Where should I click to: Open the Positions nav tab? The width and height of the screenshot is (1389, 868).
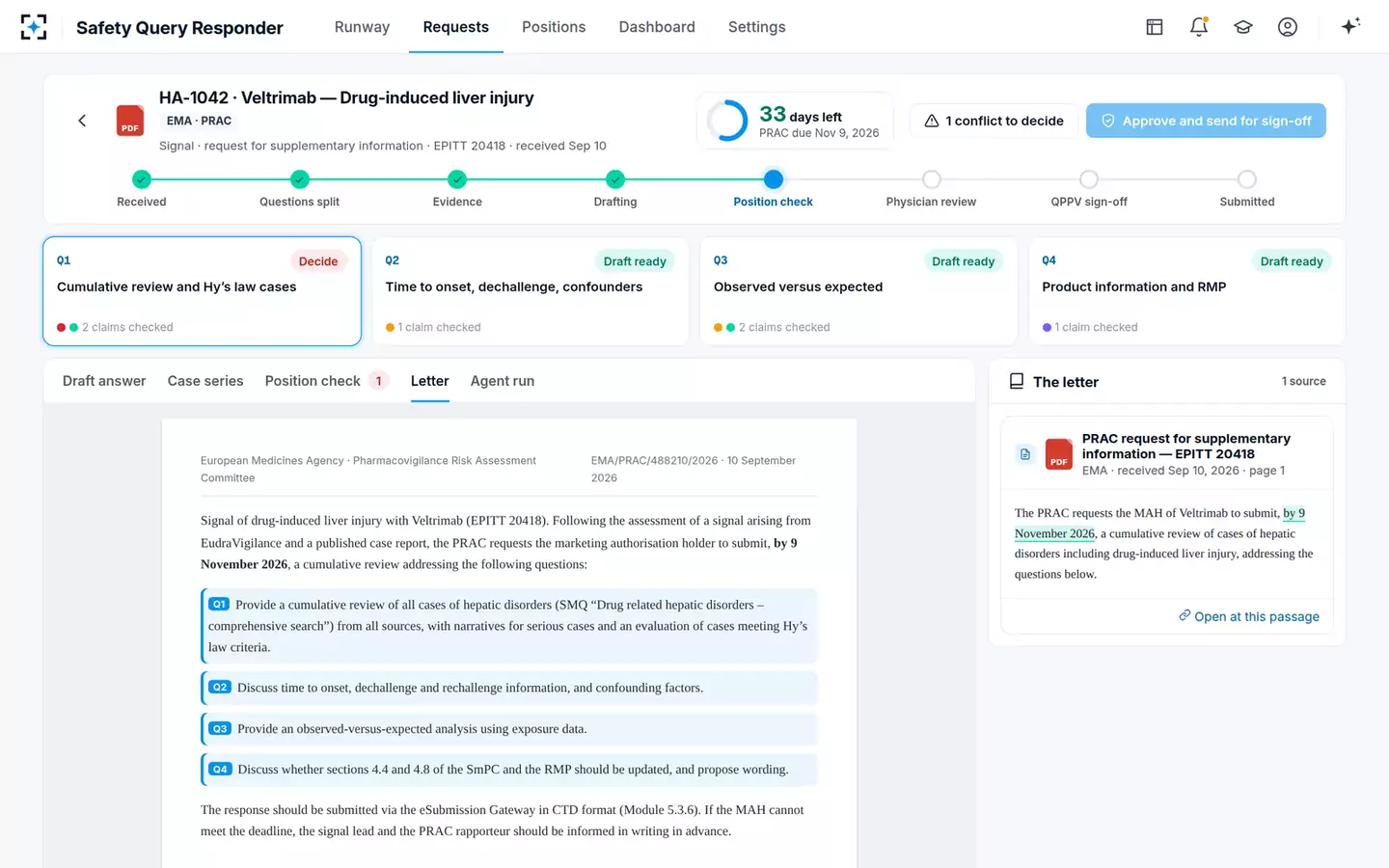tap(554, 27)
